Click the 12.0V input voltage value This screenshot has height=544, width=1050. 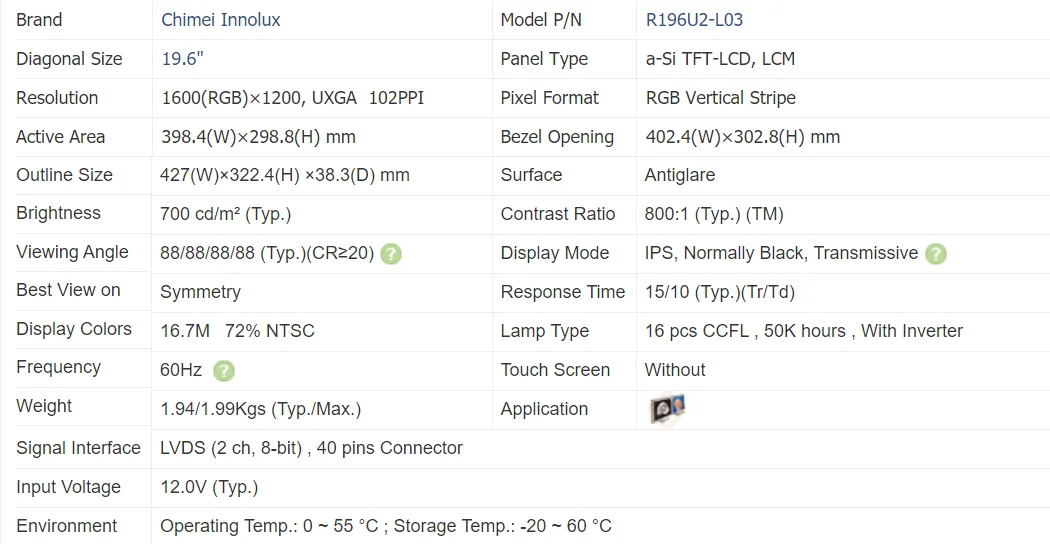click(209, 487)
